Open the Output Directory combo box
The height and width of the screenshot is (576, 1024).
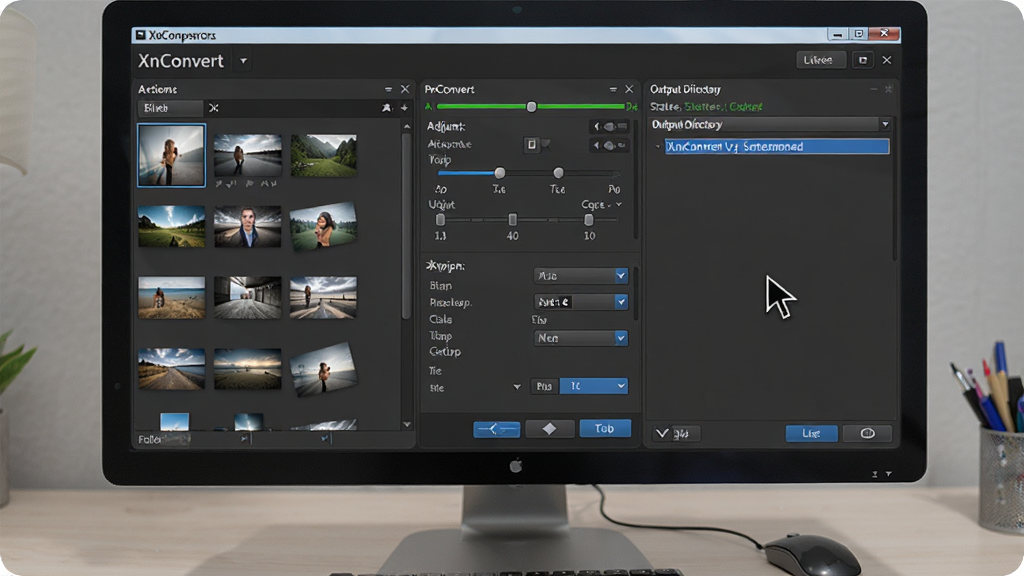(771, 124)
